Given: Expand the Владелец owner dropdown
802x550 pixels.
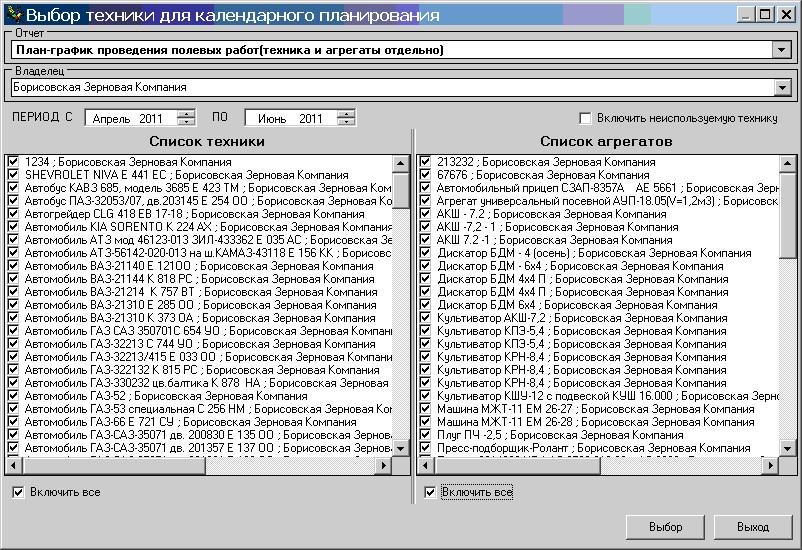Looking at the screenshot, I should point(781,88).
